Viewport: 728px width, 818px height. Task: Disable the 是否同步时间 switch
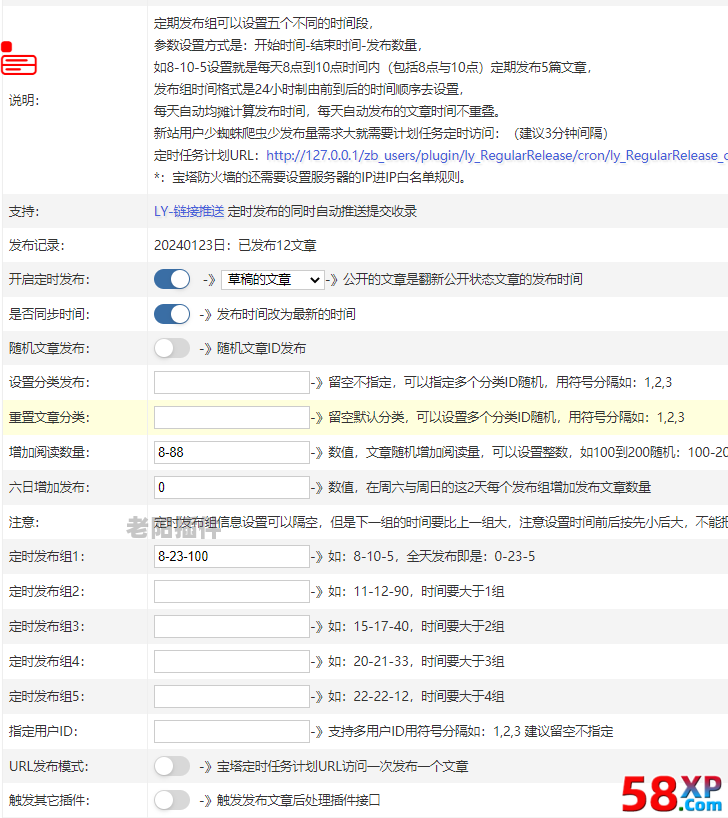pyautogui.click(x=172, y=314)
